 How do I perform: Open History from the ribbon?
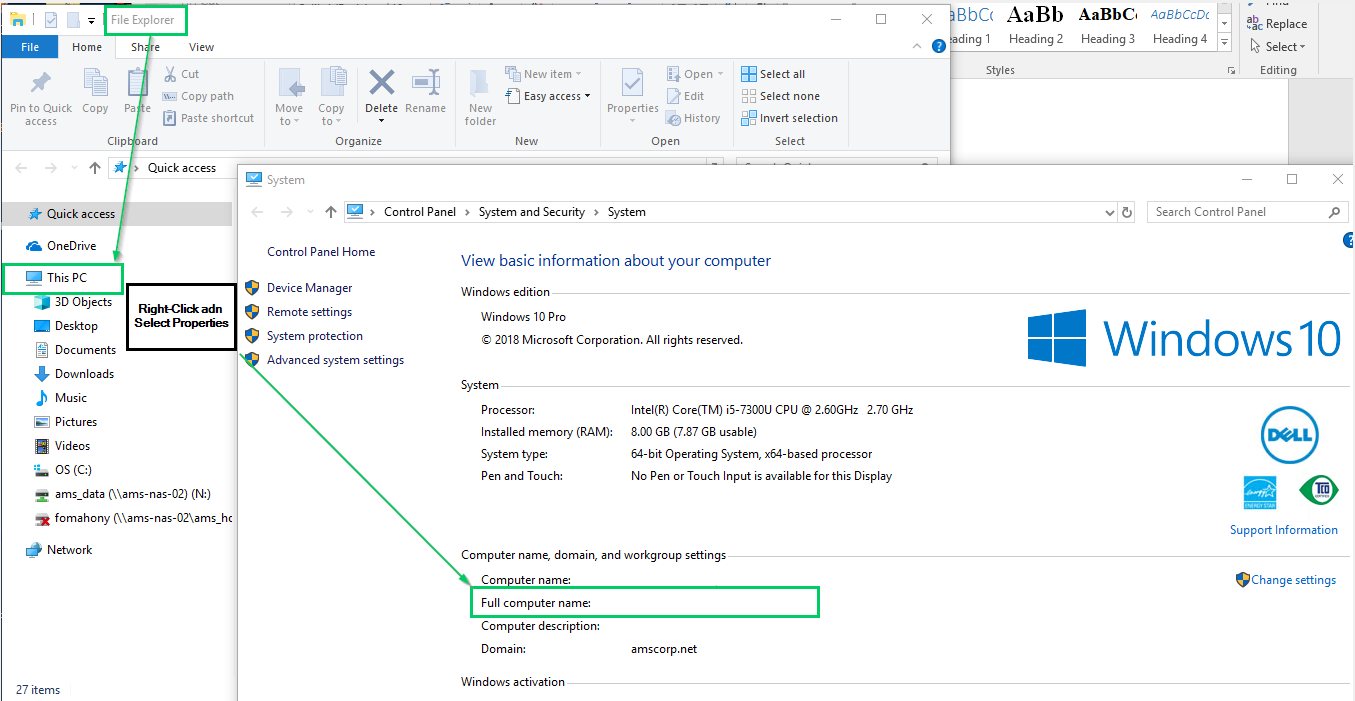point(693,118)
